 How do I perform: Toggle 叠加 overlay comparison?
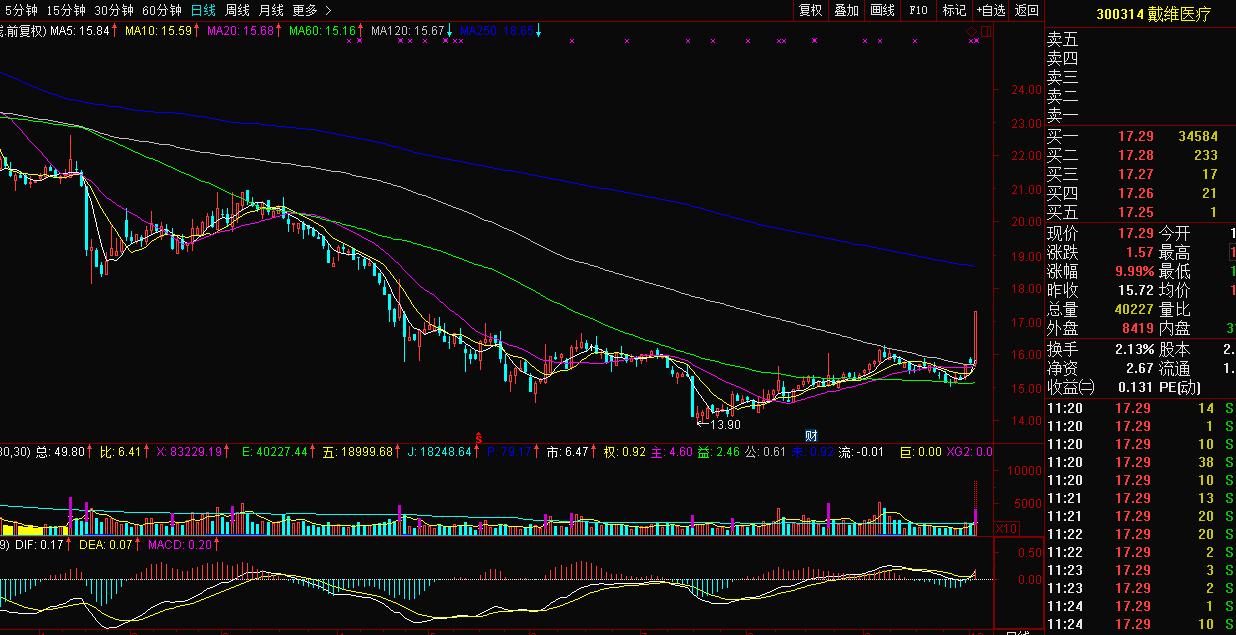pos(846,10)
